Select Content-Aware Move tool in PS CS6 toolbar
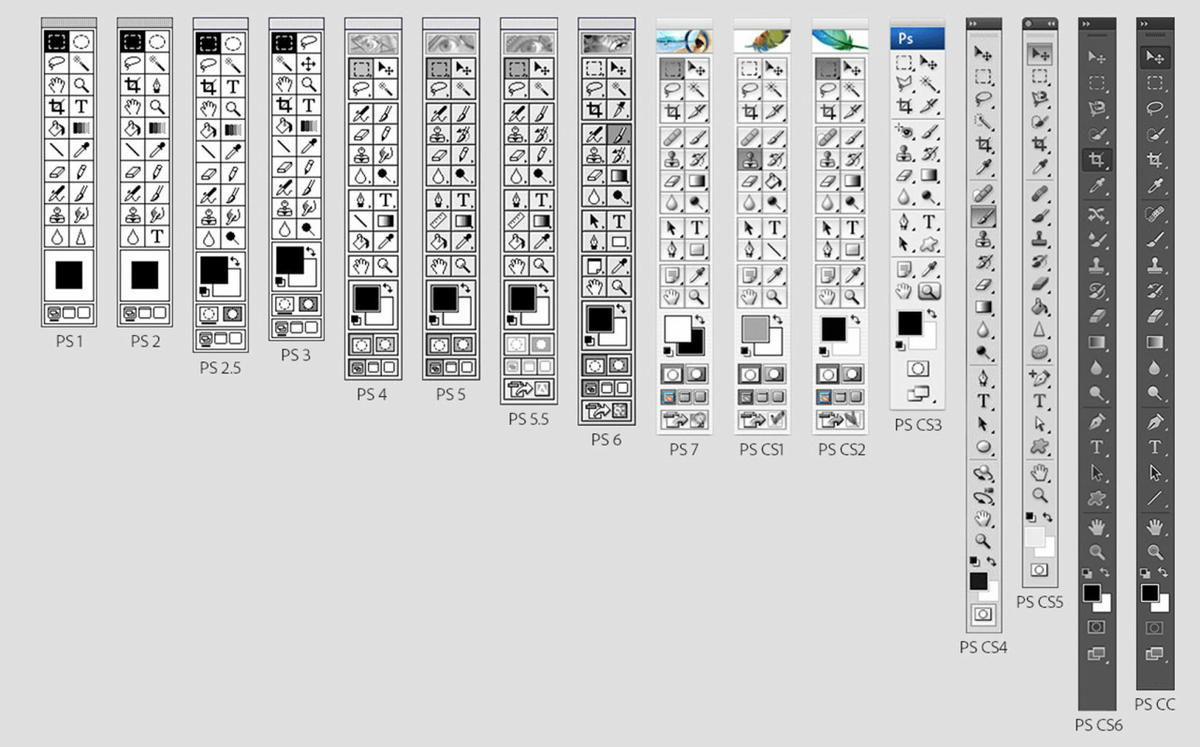The image size is (1200, 747). point(1097,214)
